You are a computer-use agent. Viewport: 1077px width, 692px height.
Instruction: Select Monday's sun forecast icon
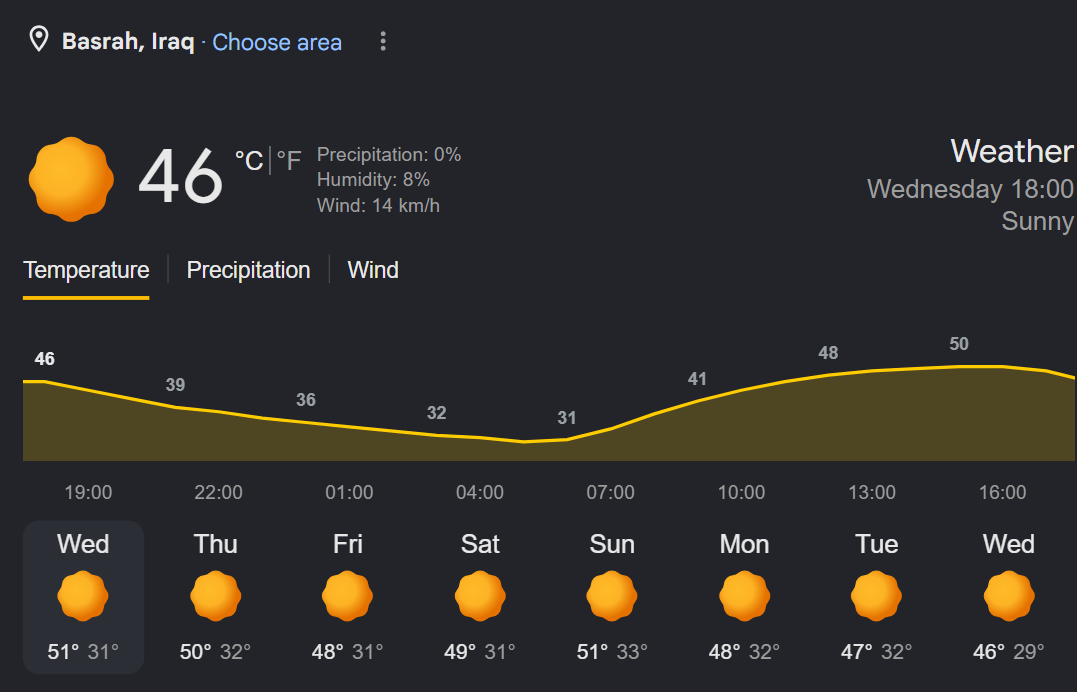click(x=745, y=596)
